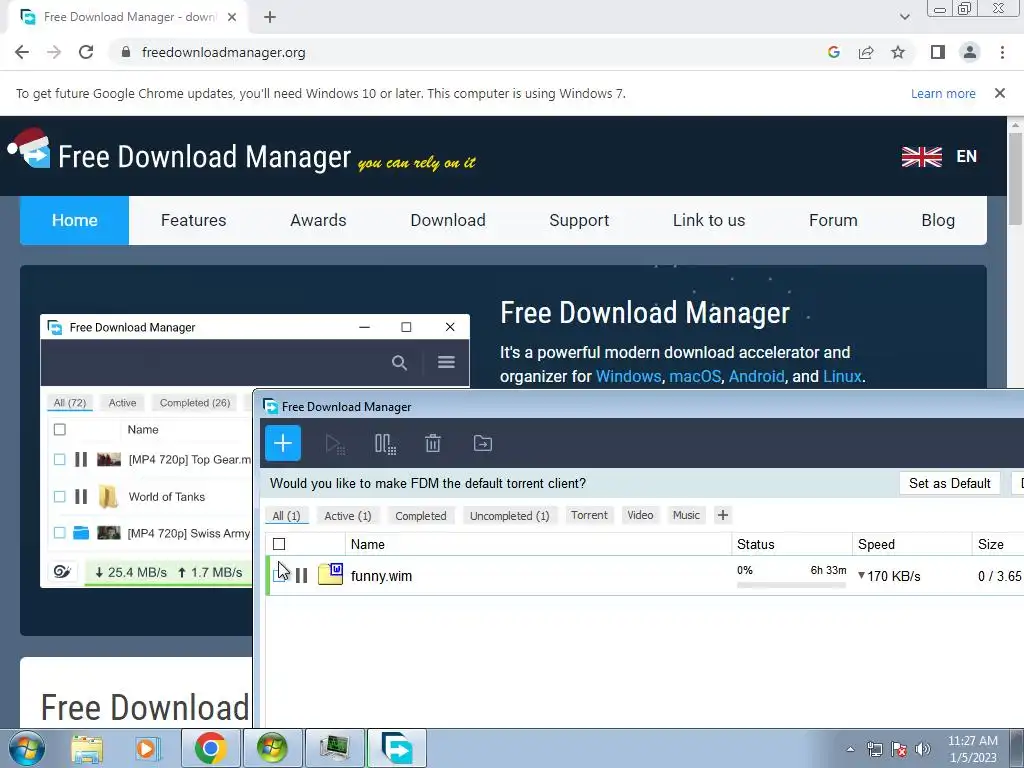
Task: Click the Linux platform link
Action: [842, 376]
